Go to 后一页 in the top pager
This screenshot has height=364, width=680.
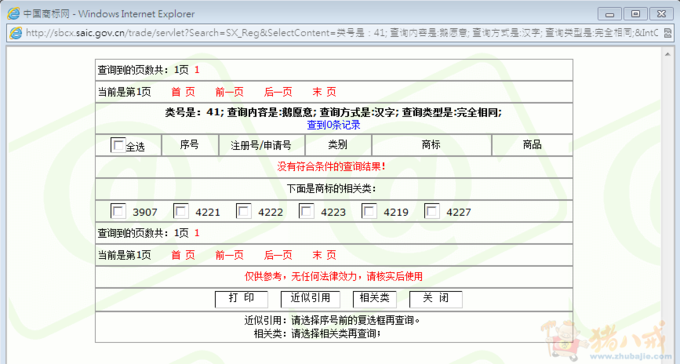coord(278,92)
